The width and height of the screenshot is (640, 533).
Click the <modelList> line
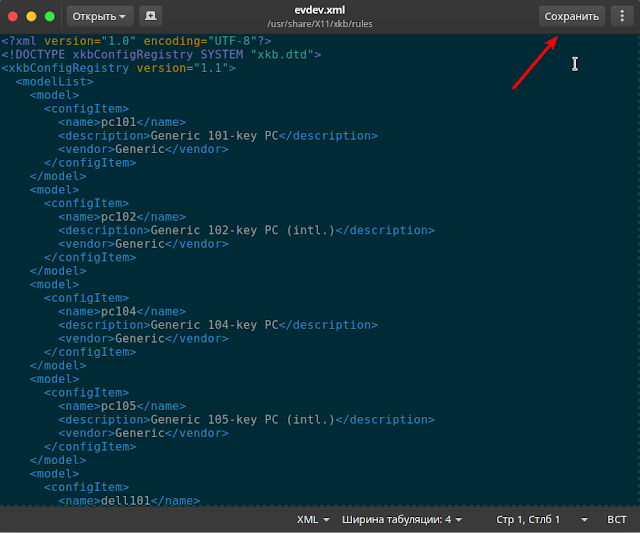coord(54,82)
